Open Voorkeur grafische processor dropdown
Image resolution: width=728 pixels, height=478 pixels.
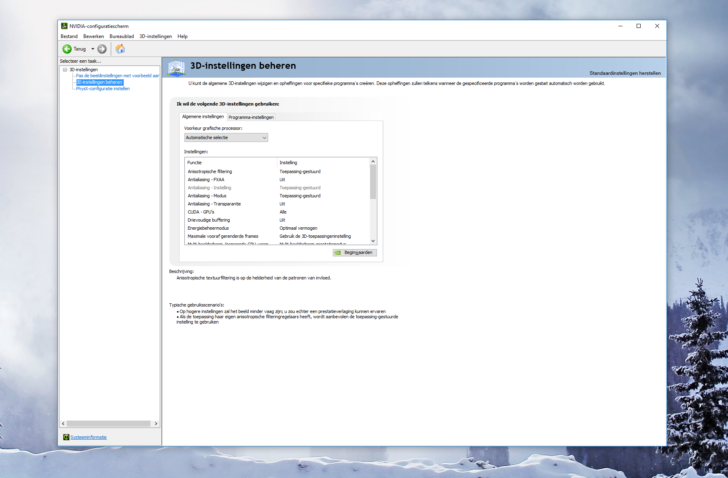tap(226, 138)
